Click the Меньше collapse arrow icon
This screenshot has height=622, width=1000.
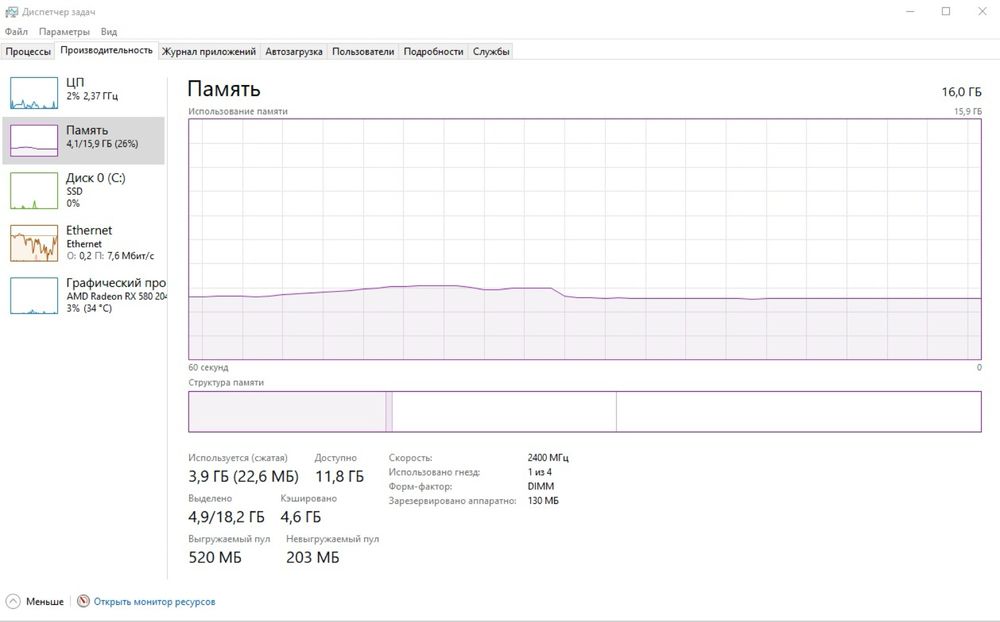click(13, 601)
